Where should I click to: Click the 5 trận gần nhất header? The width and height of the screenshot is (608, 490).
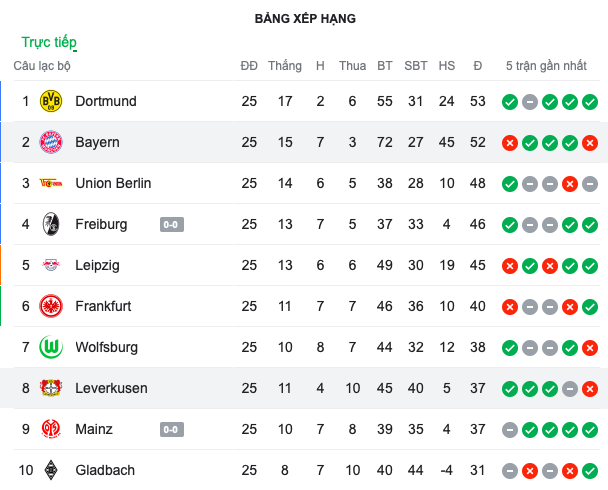[546, 66]
